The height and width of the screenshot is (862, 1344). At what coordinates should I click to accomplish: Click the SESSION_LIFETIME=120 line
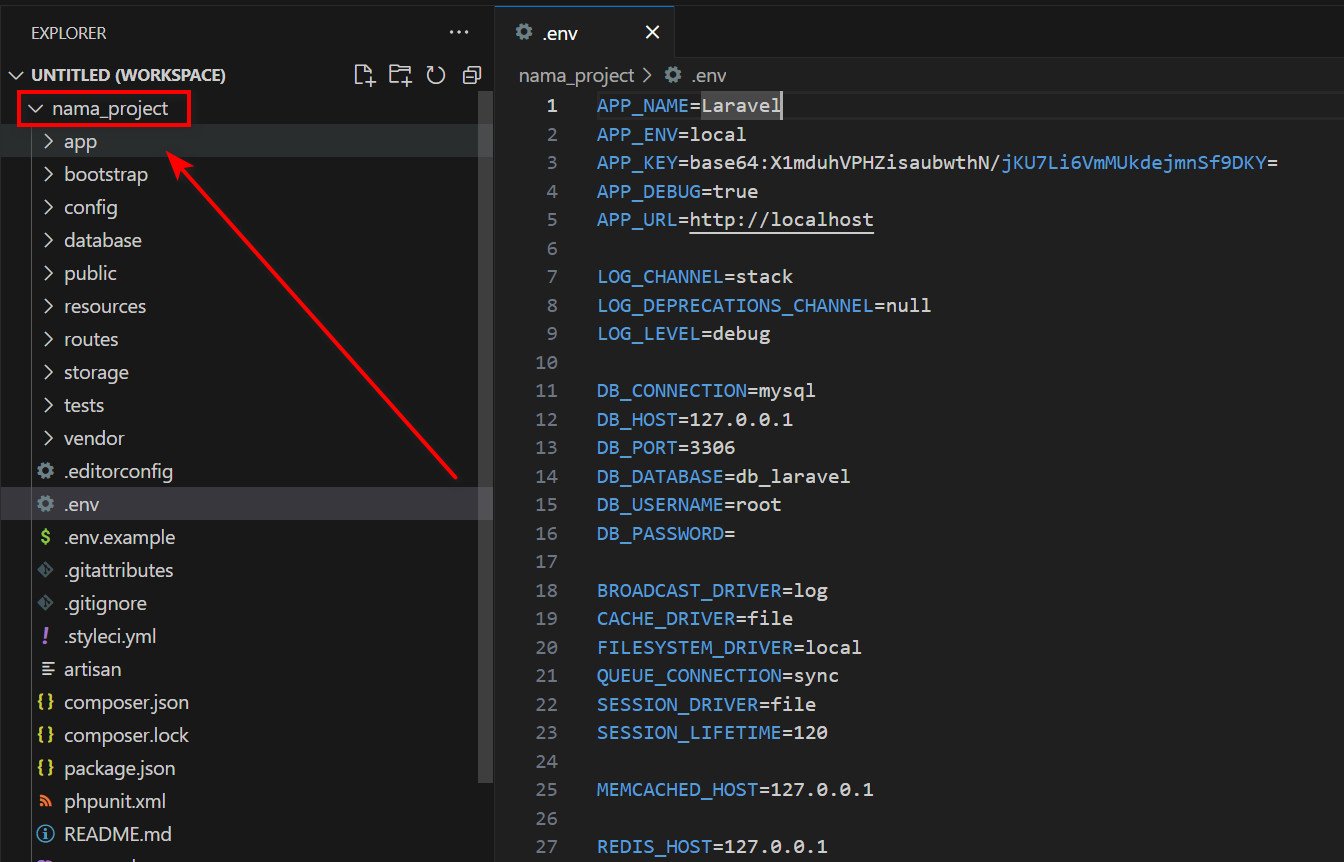click(712, 733)
